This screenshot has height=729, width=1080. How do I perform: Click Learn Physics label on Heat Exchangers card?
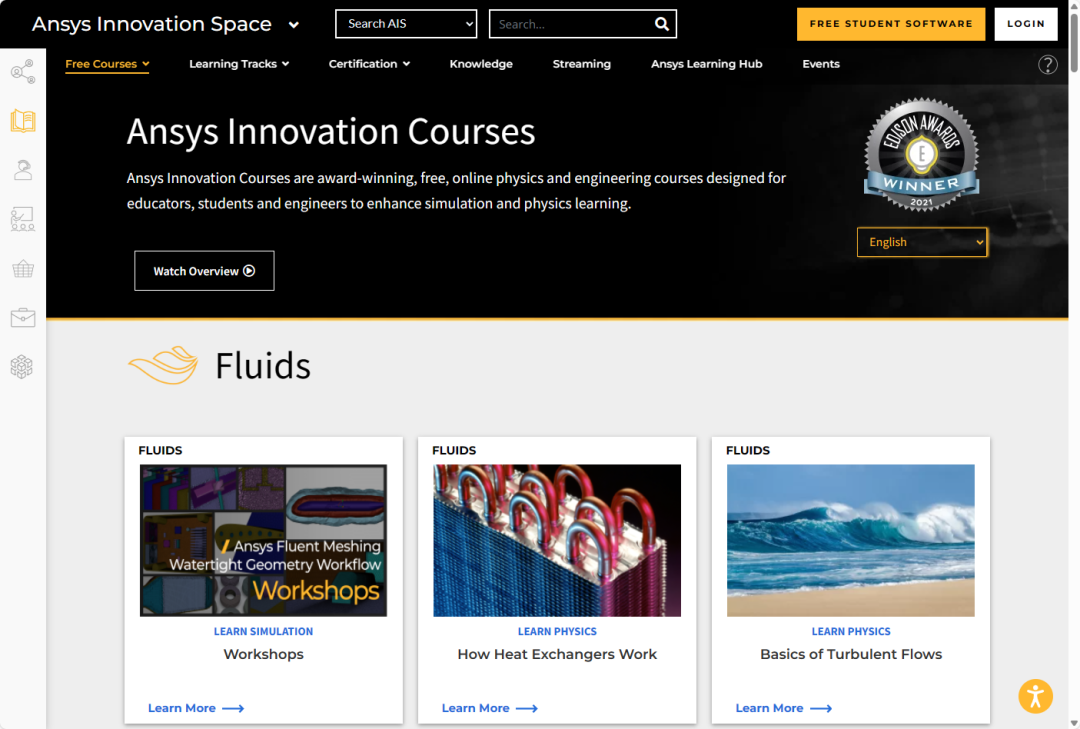tap(557, 631)
